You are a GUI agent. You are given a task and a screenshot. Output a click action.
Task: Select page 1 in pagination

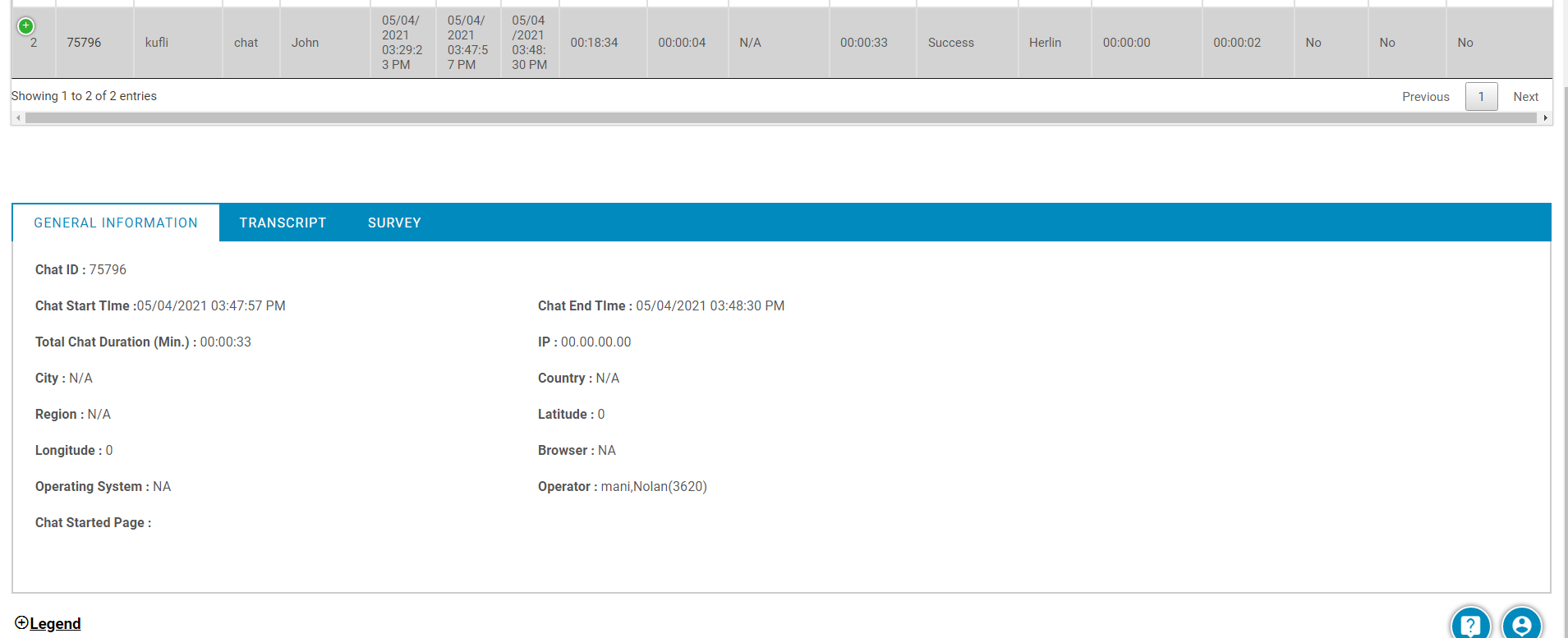(x=1481, y=97)
